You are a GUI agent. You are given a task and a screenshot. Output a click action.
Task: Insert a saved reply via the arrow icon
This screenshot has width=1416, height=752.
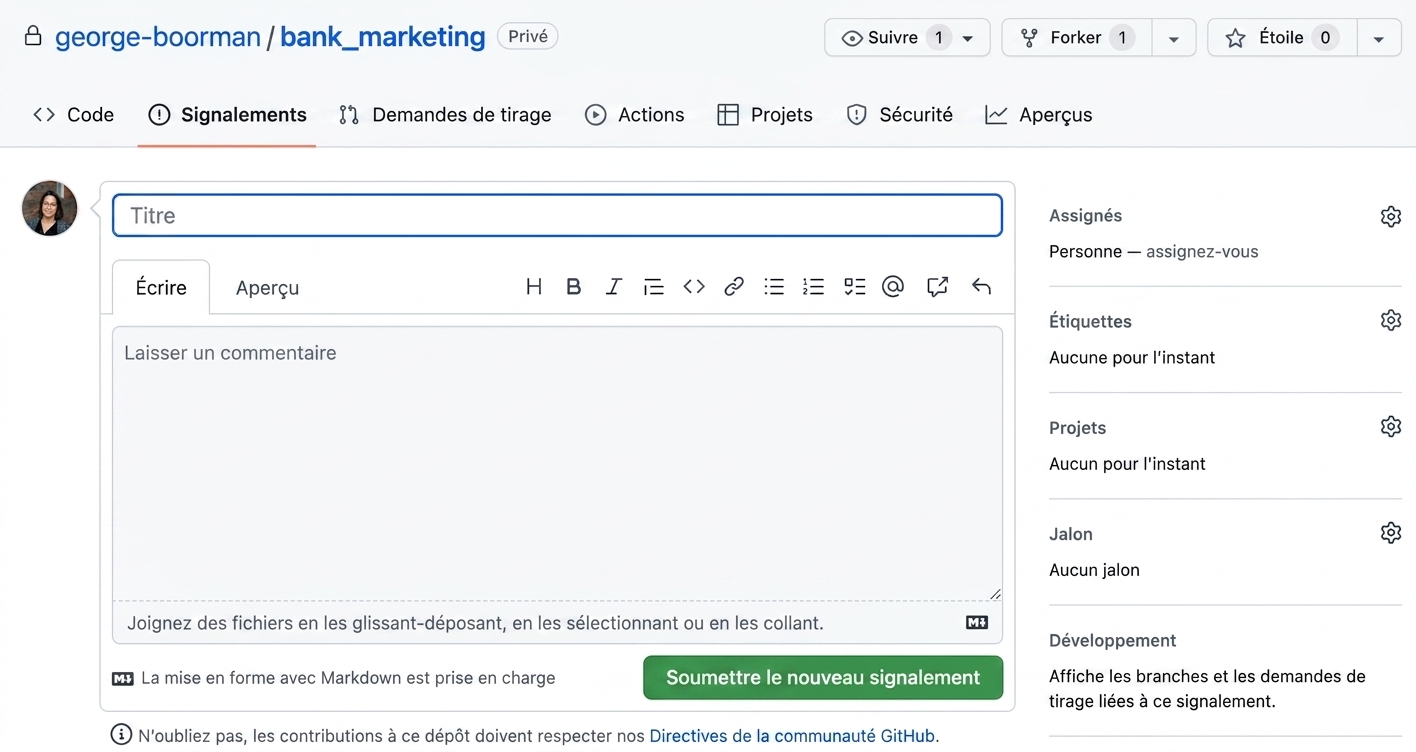pyautogui.click(x=981, y=287)
